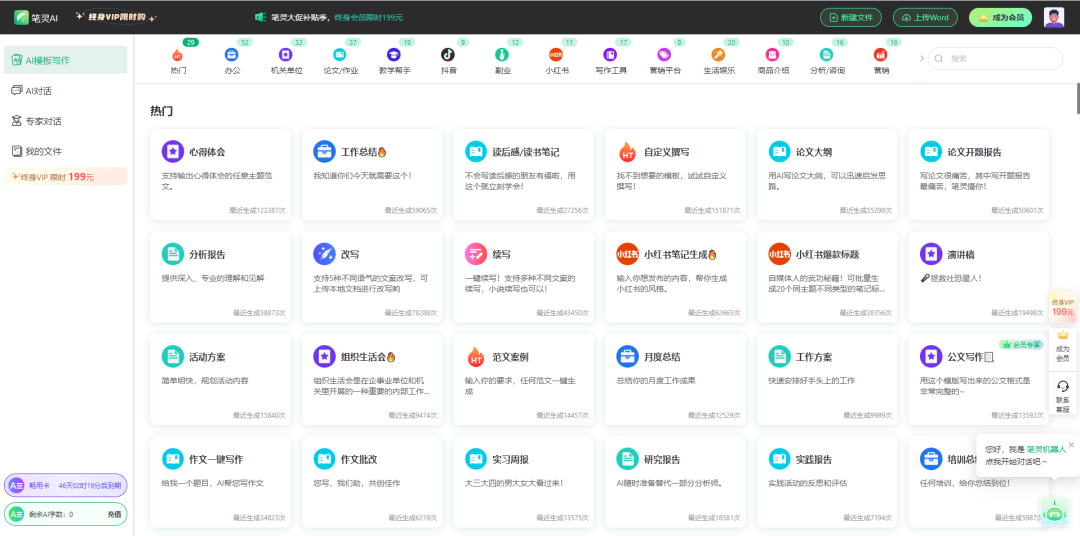1080x536 pixels.
Task: Open the 写作工具 category icon
Action: [610, 54]
